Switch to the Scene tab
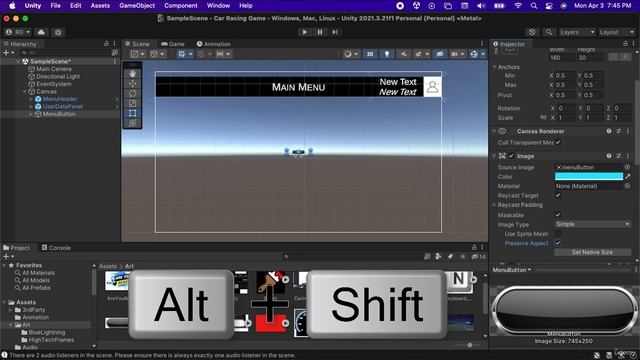This screenshot has width=640, height=360. (137, 44)
